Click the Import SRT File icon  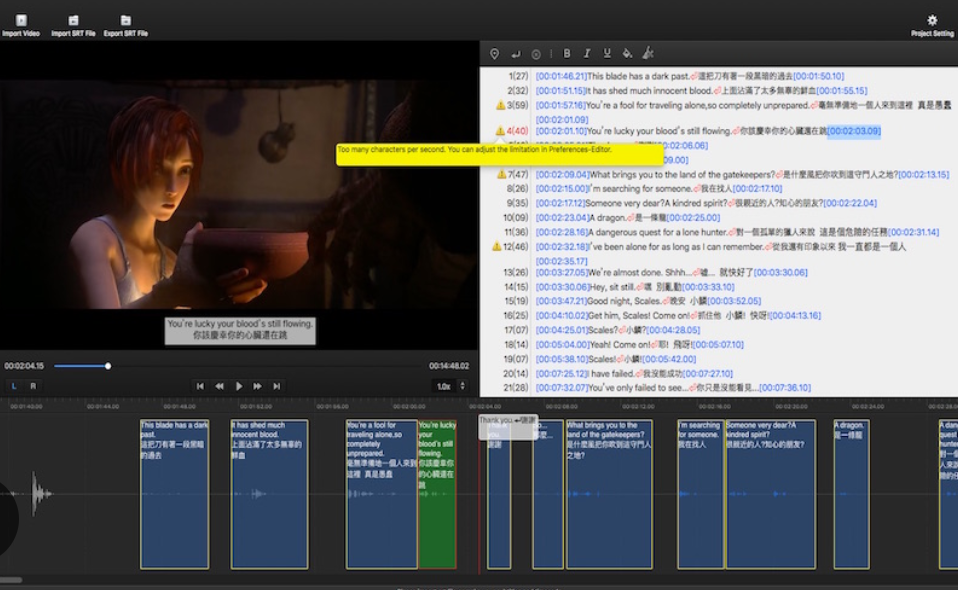click(x=73, y=21)
